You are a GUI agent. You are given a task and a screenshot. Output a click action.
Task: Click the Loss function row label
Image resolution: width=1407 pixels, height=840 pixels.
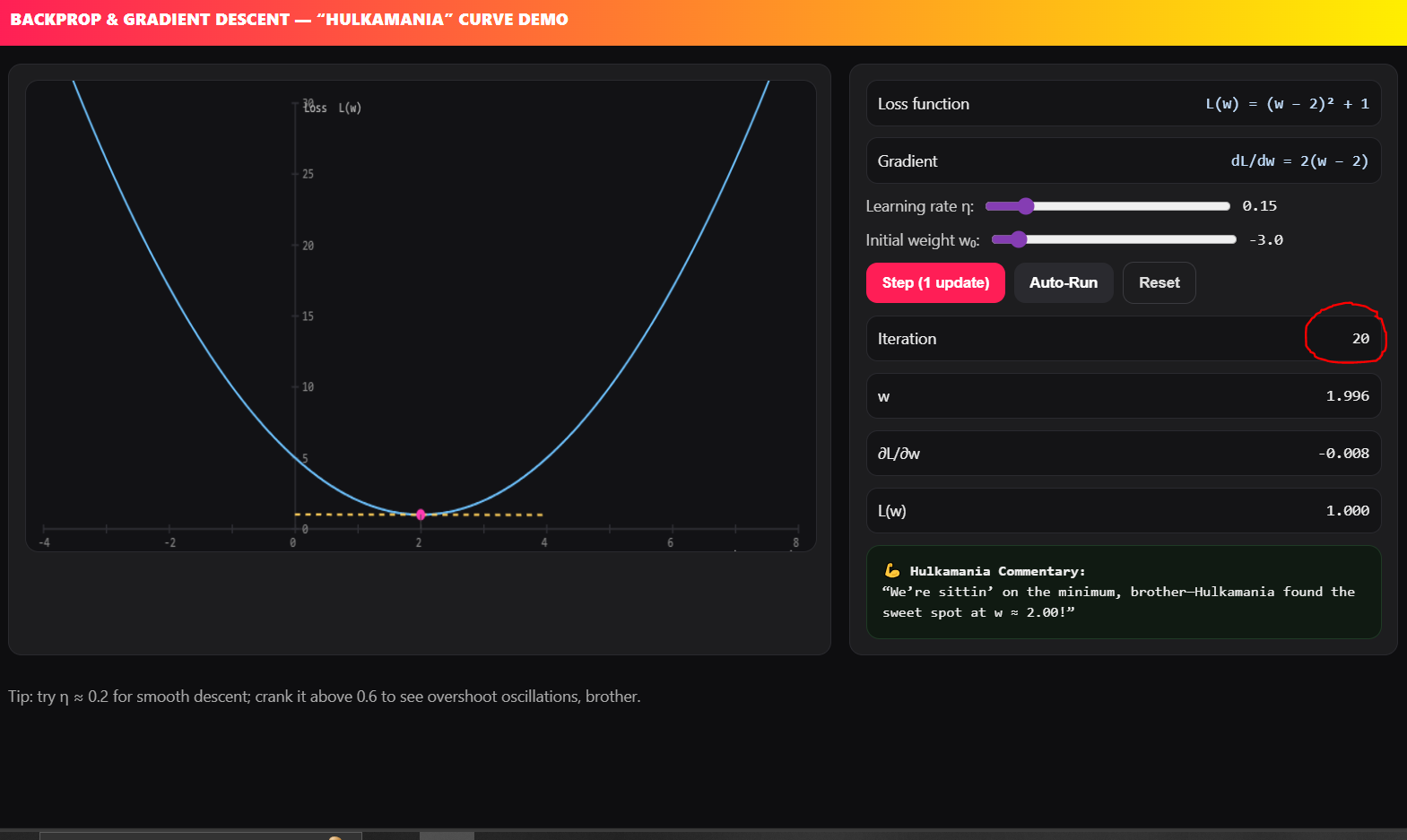click(x=923, y=104)
